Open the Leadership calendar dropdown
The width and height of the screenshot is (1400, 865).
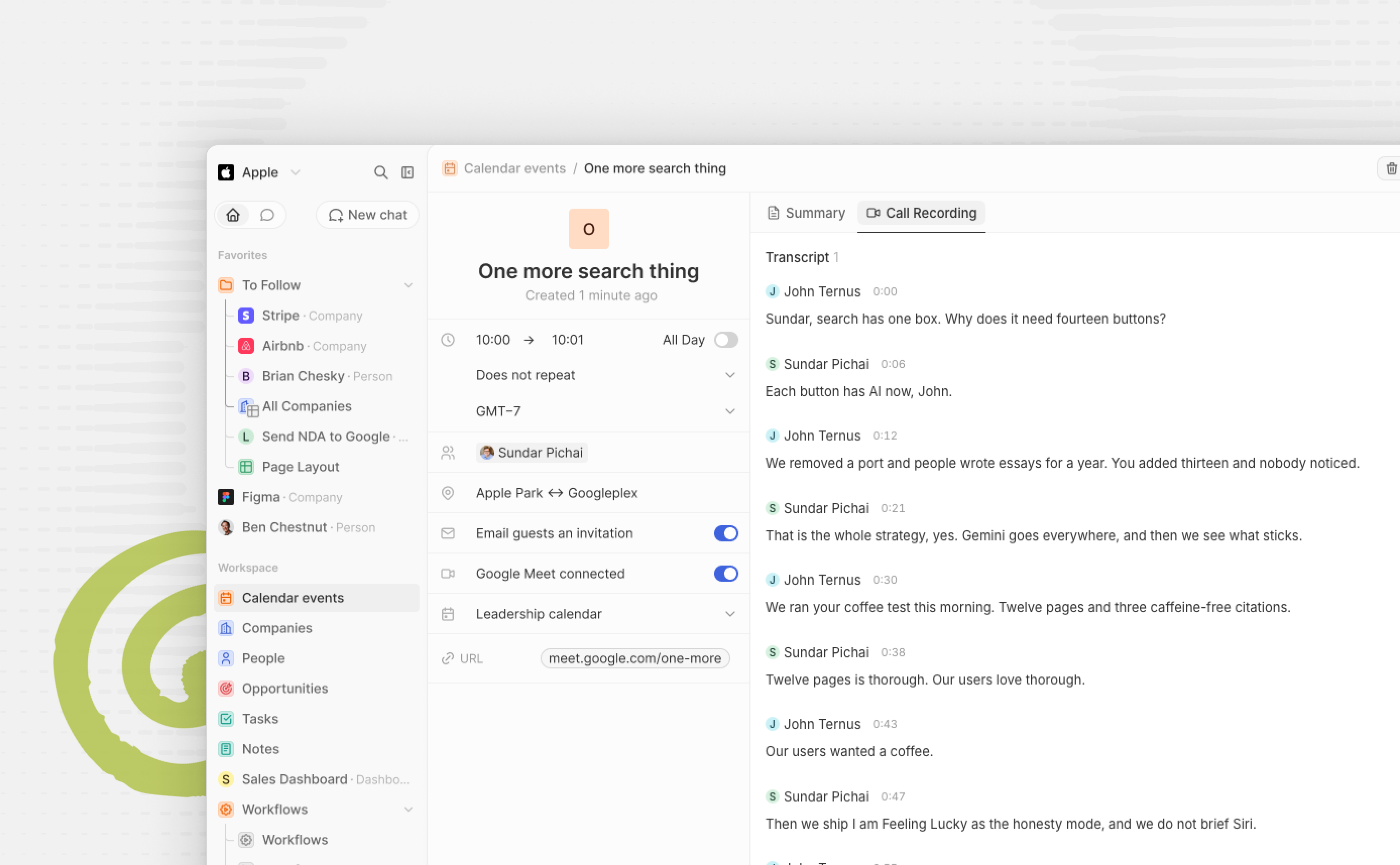coord(606,614)
